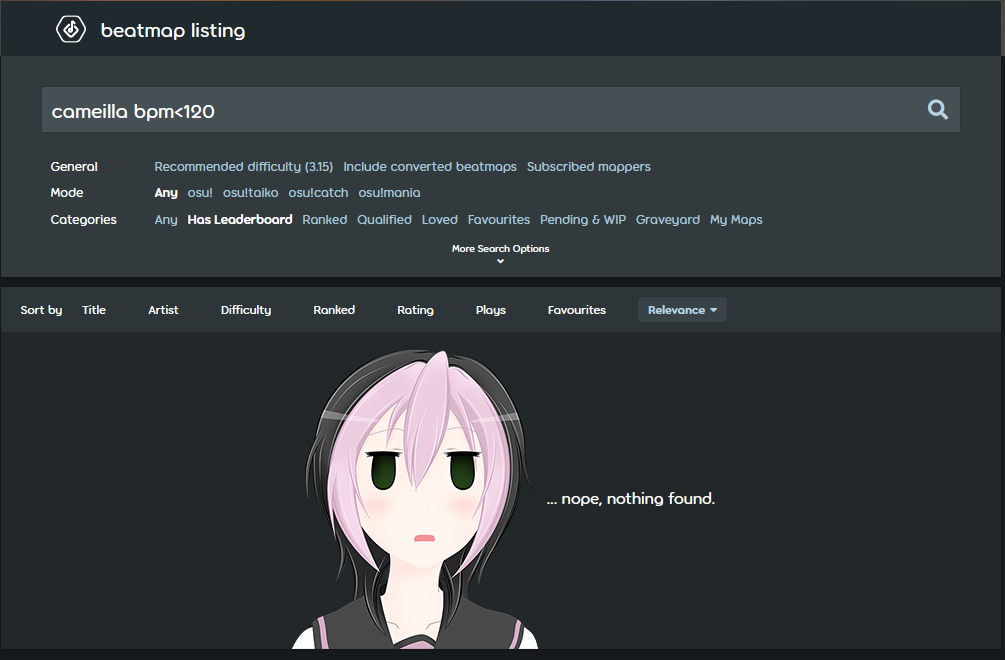Select Qualified category filter
Viewport: 1005px width, 660px height.
click(x=385, y=220)
